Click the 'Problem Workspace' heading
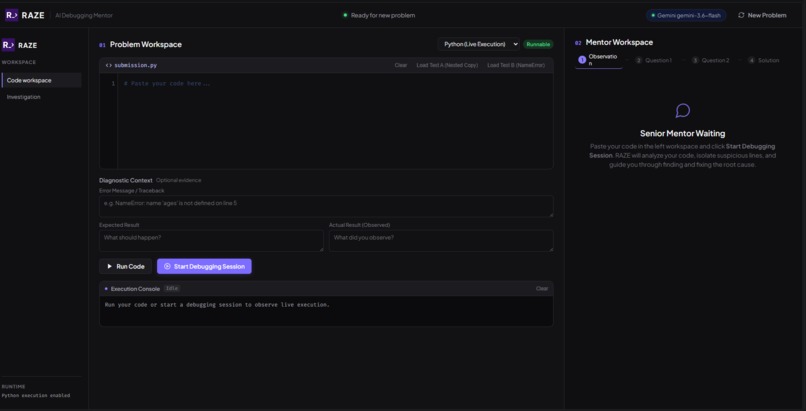The width and height of the screenshot is (806, 411). [145, 45]
